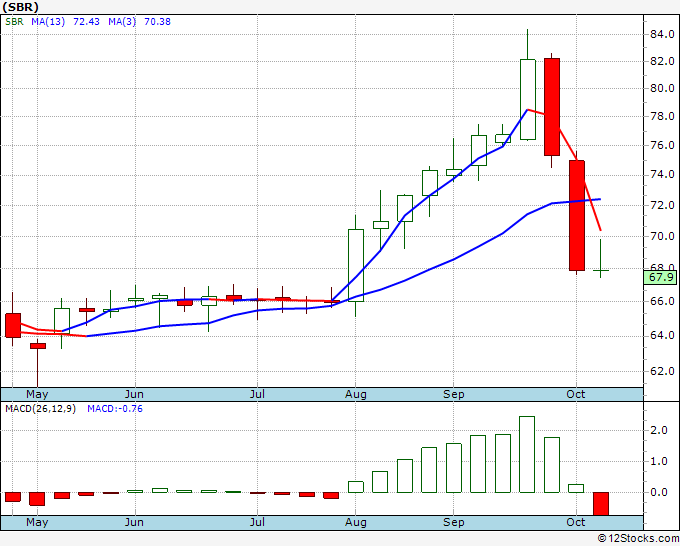Click the (SBR) chart title

point(20,7)
